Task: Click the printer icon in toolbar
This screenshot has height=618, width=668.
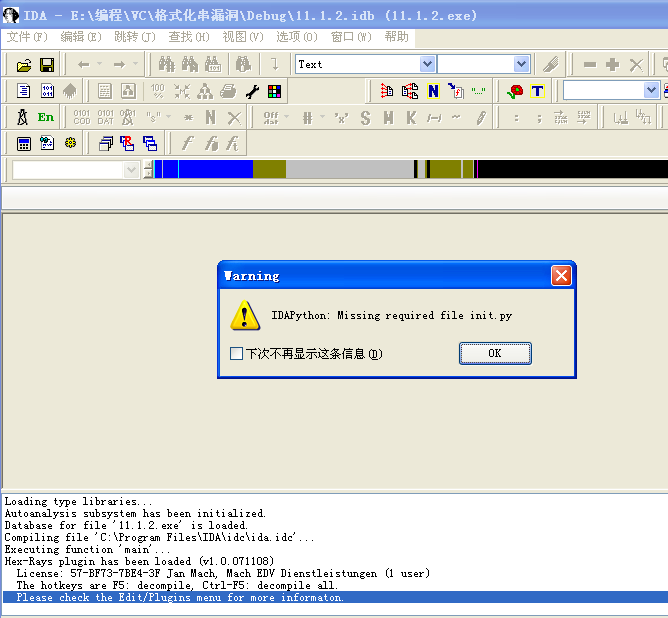Action: tap(228, 91)
